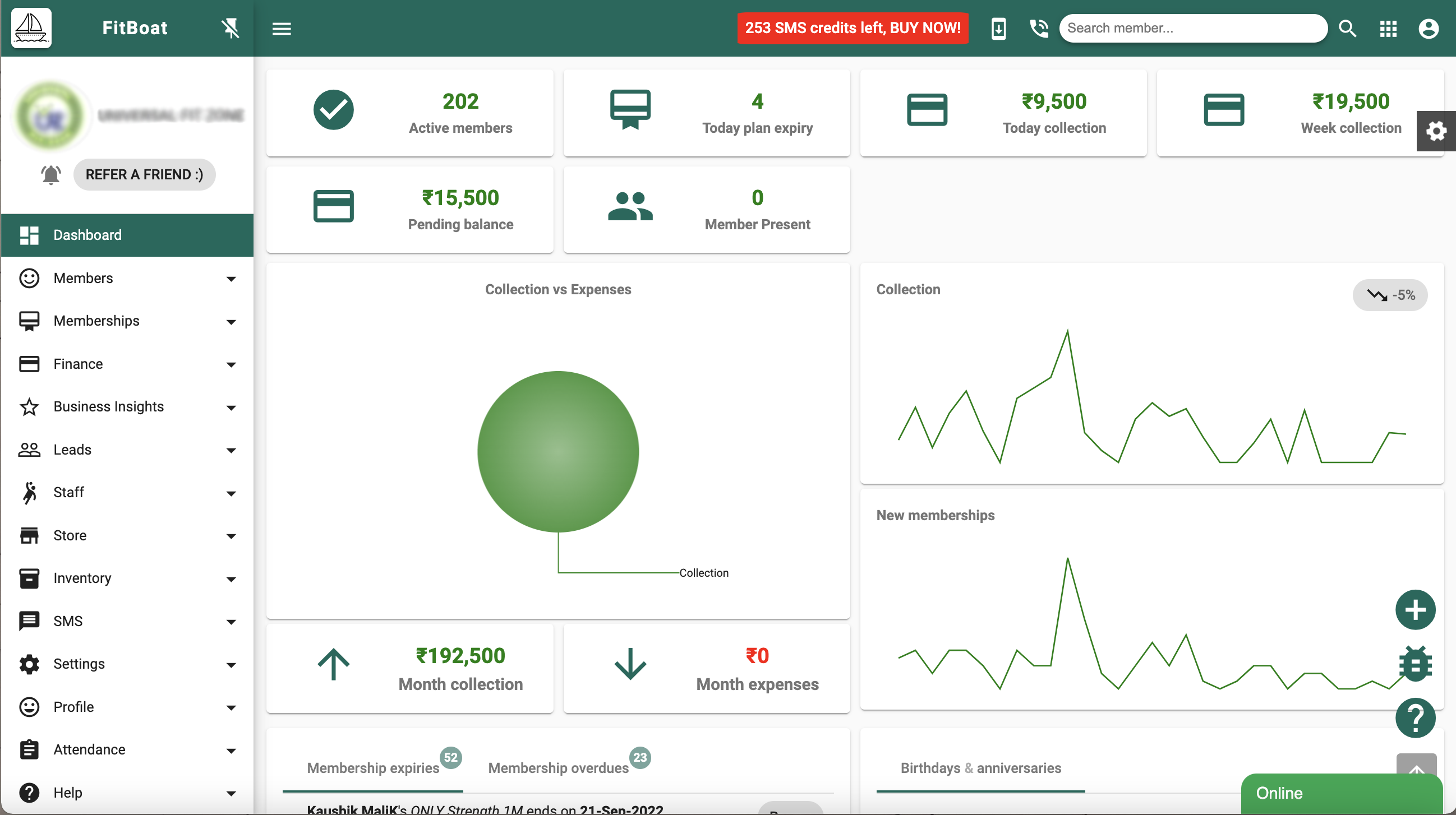
Task: Click the REFER A FRIEND button
Action: [x=145, y=174]
